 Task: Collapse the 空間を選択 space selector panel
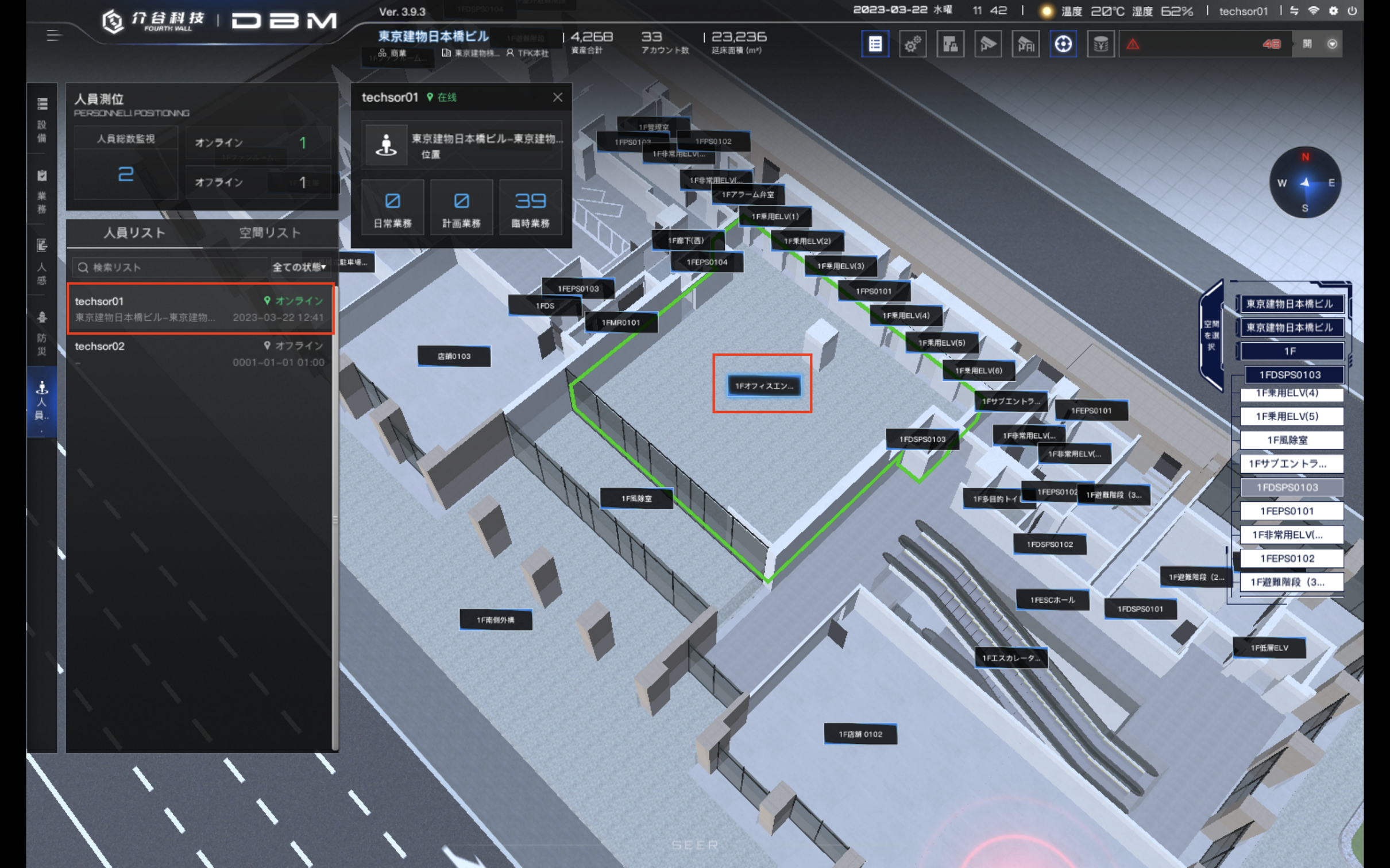click(x=1211, y=335)
